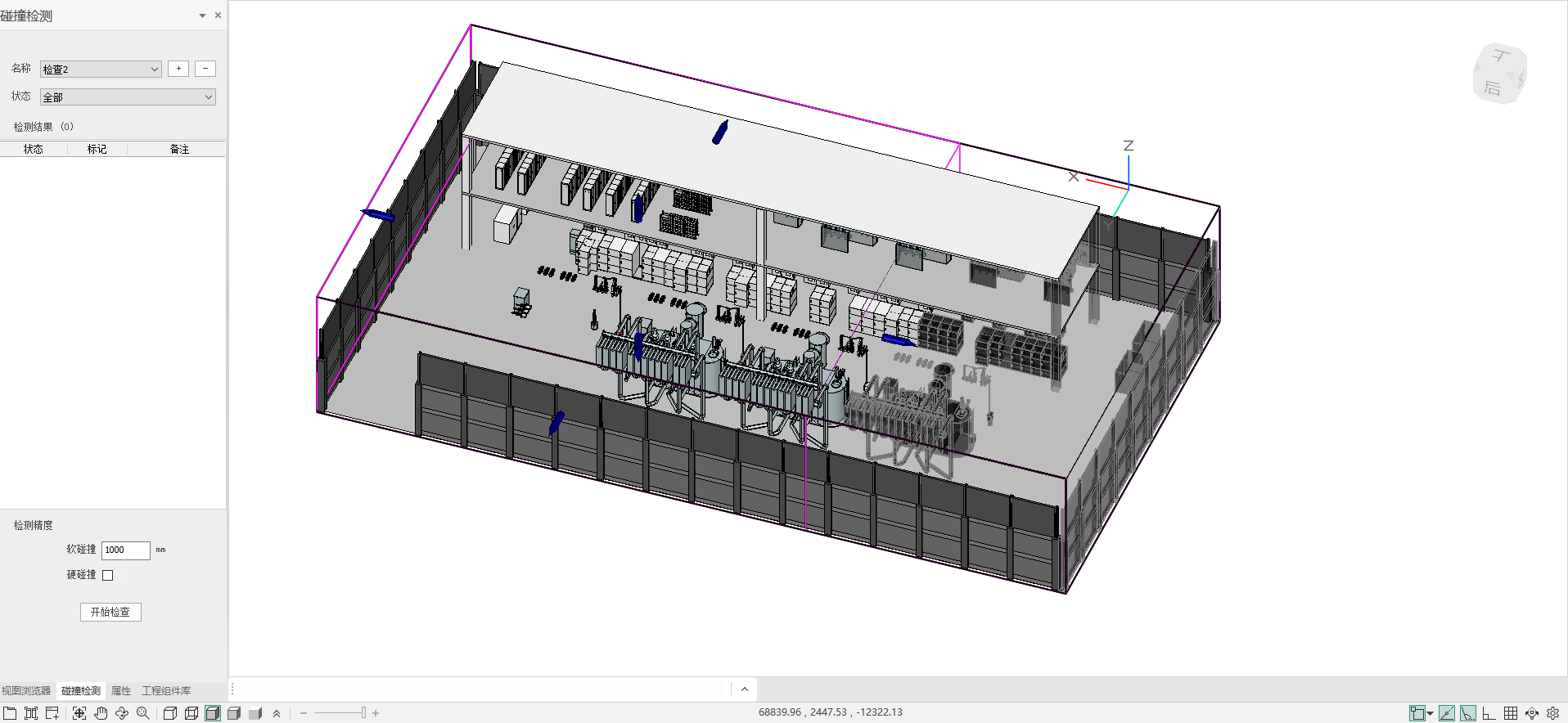Activate the orbit rotate view tool
The width and height of the screenshot is (1568, 723).
pos(122,713)
